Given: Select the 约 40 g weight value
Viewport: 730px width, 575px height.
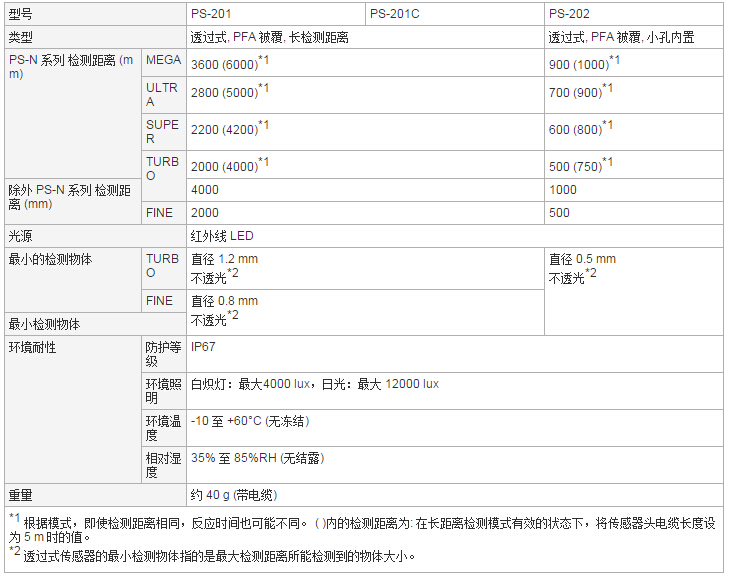Looking at the screenshot, I should point(233,495).
